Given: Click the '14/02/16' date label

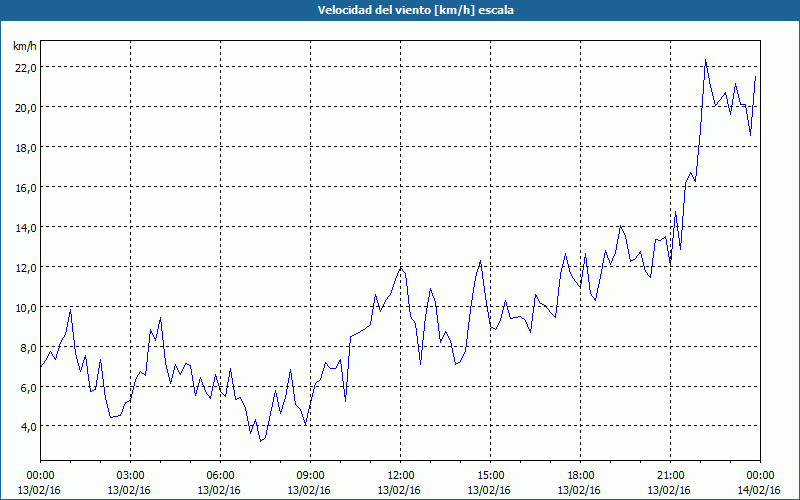Looking at the screenshot, I should [759, 490].
